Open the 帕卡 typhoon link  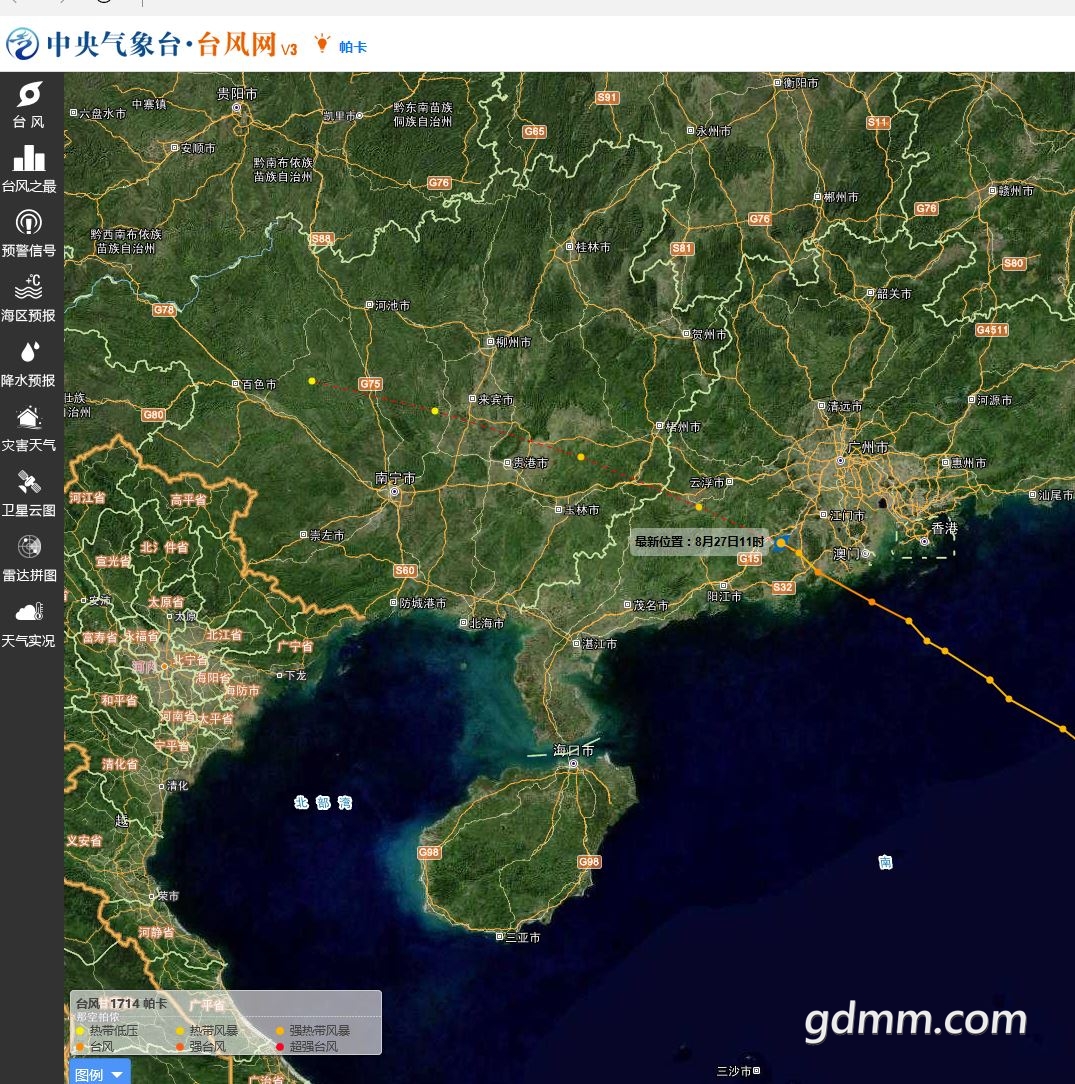[x=353, y=47]
